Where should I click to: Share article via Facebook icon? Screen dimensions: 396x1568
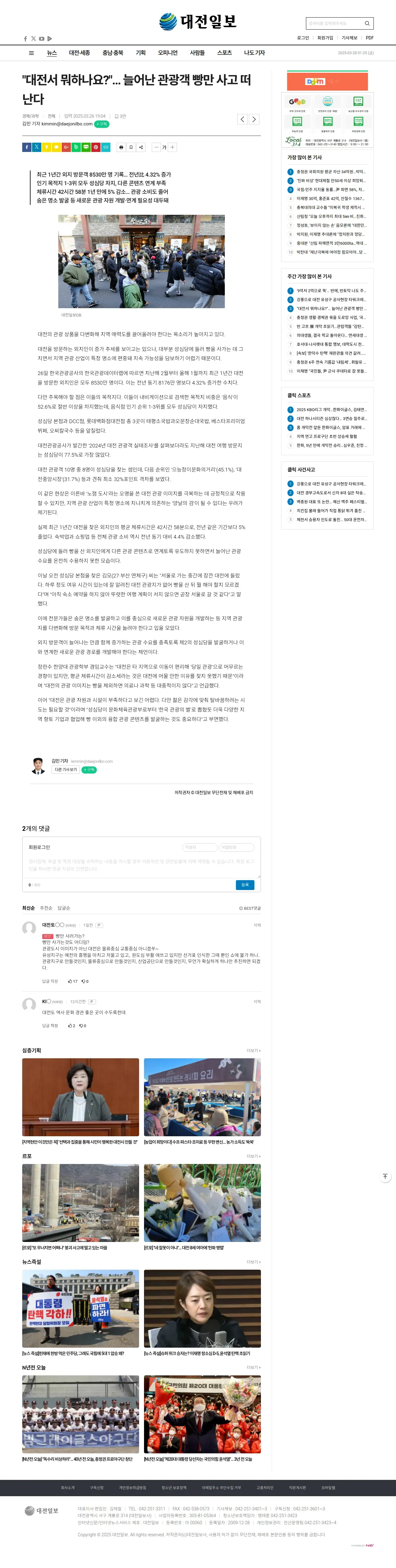click(26, 147)
